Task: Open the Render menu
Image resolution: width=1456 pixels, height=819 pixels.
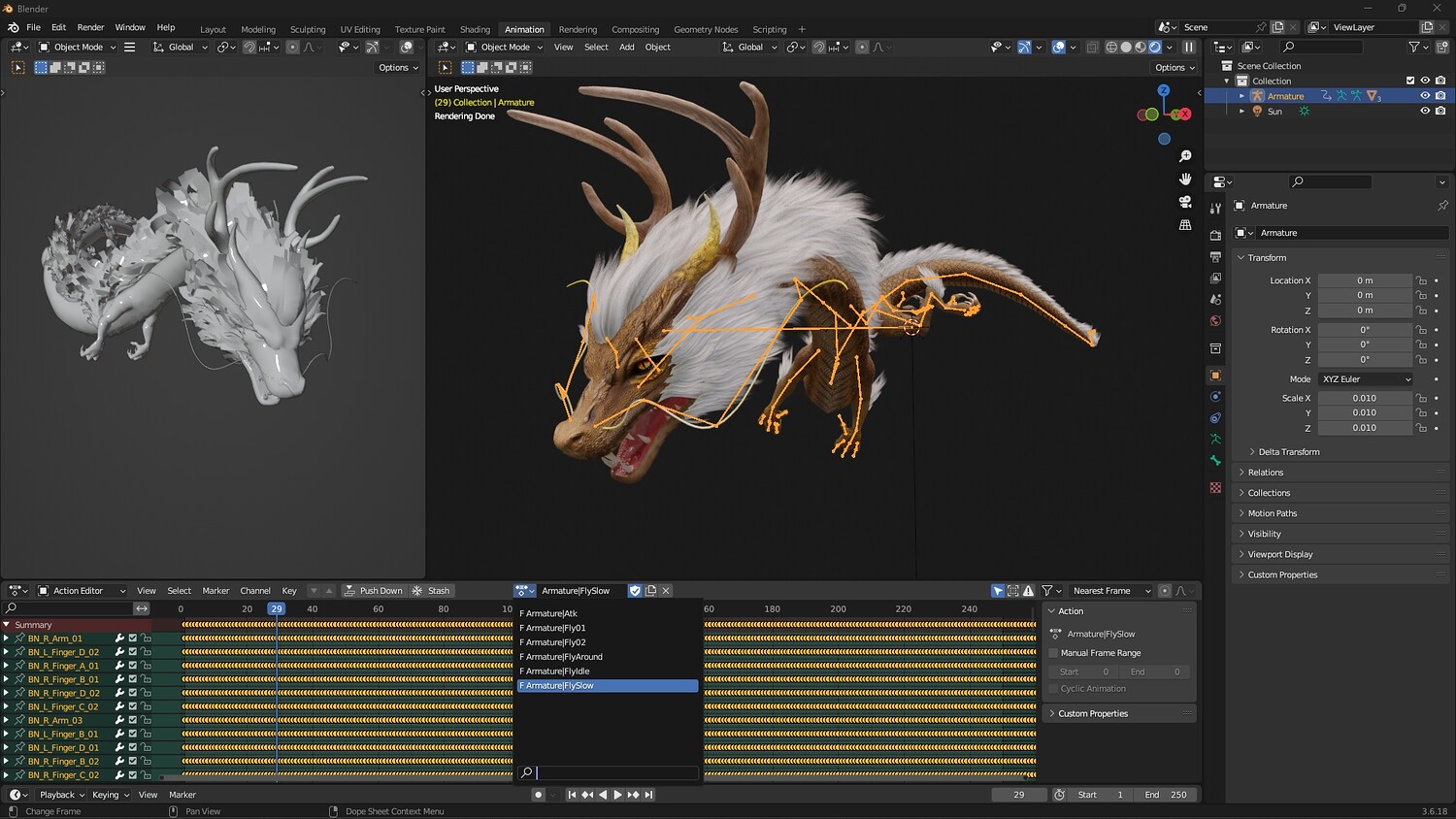Action: [90, 27]
